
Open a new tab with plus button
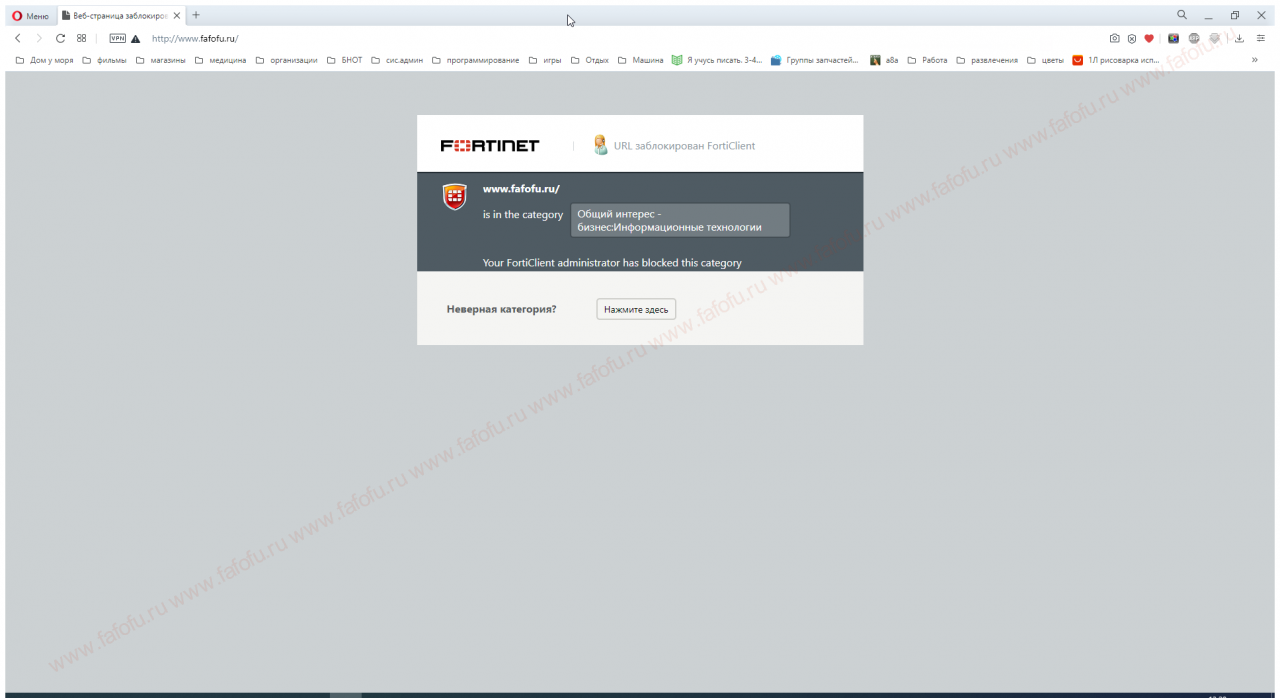(x=196, y=15)
